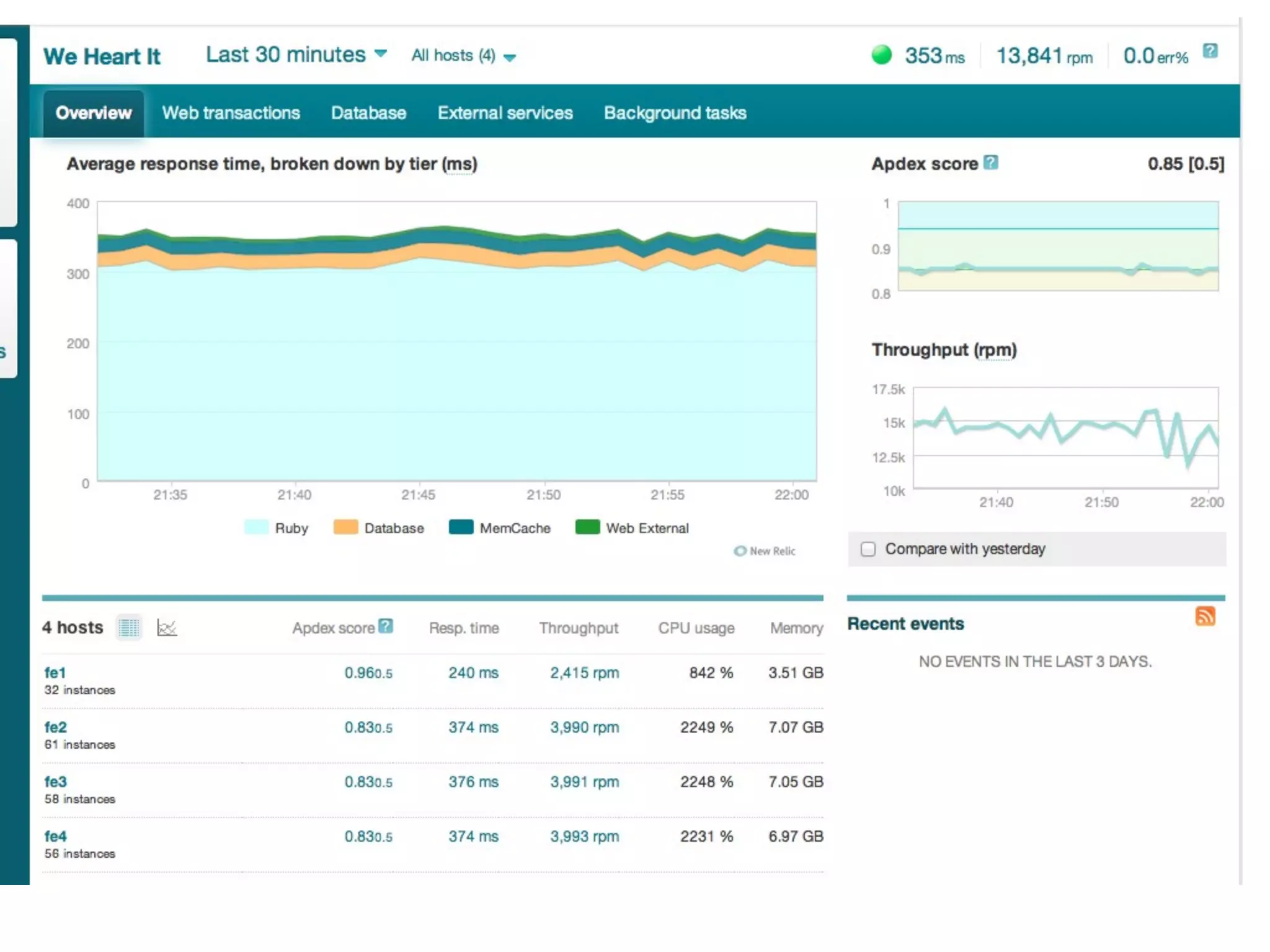The image size is (1270, 952).
Task: Open host fe3 details link
Action: click(x=55, y=782)
